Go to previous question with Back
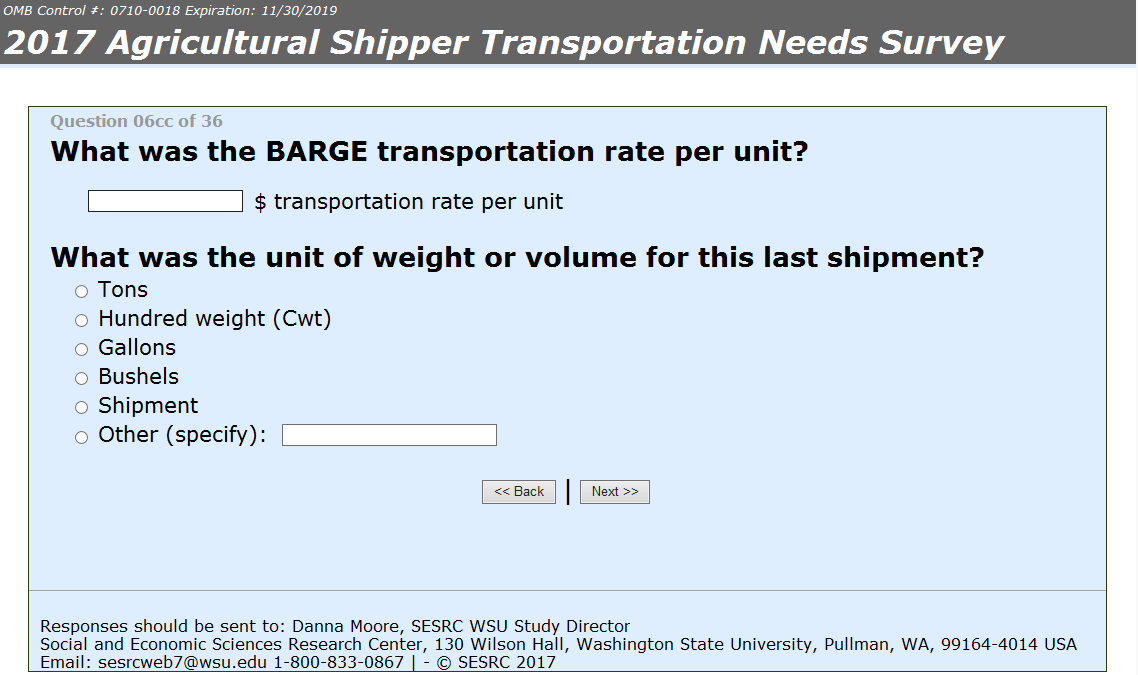 click(519, 491)
